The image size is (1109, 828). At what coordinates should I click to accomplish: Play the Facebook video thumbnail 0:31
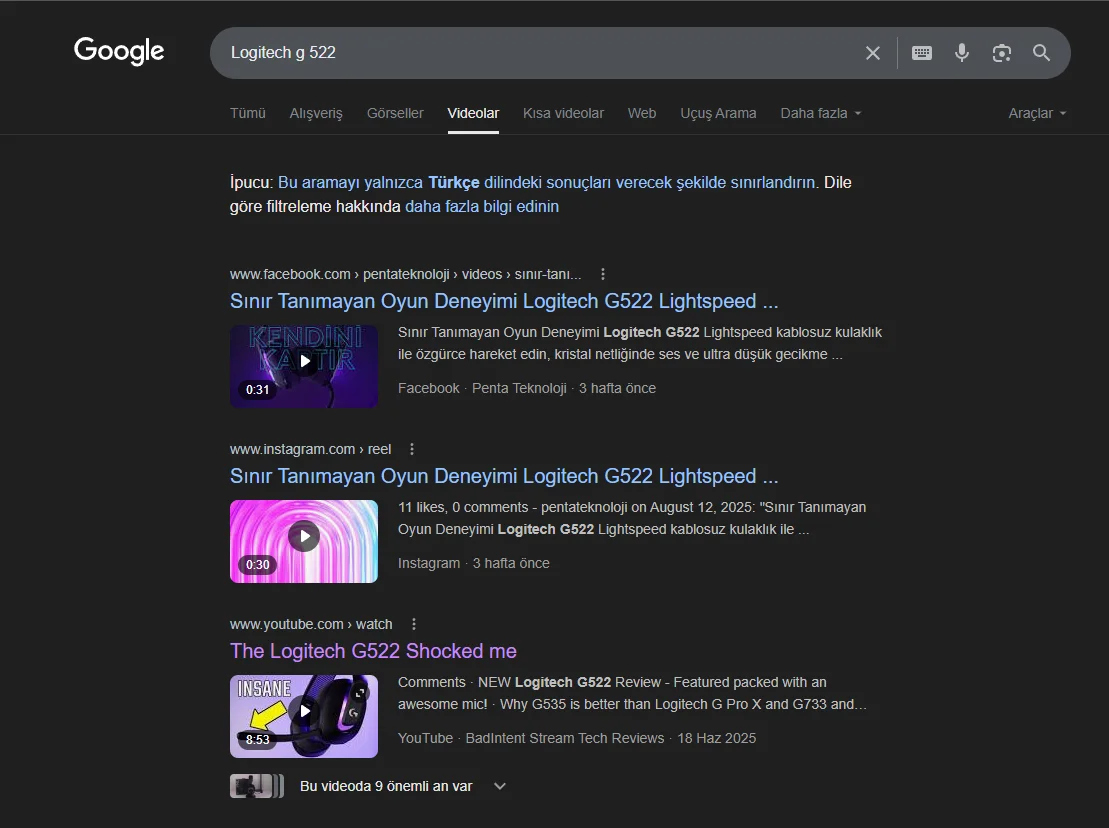(303, 366)
